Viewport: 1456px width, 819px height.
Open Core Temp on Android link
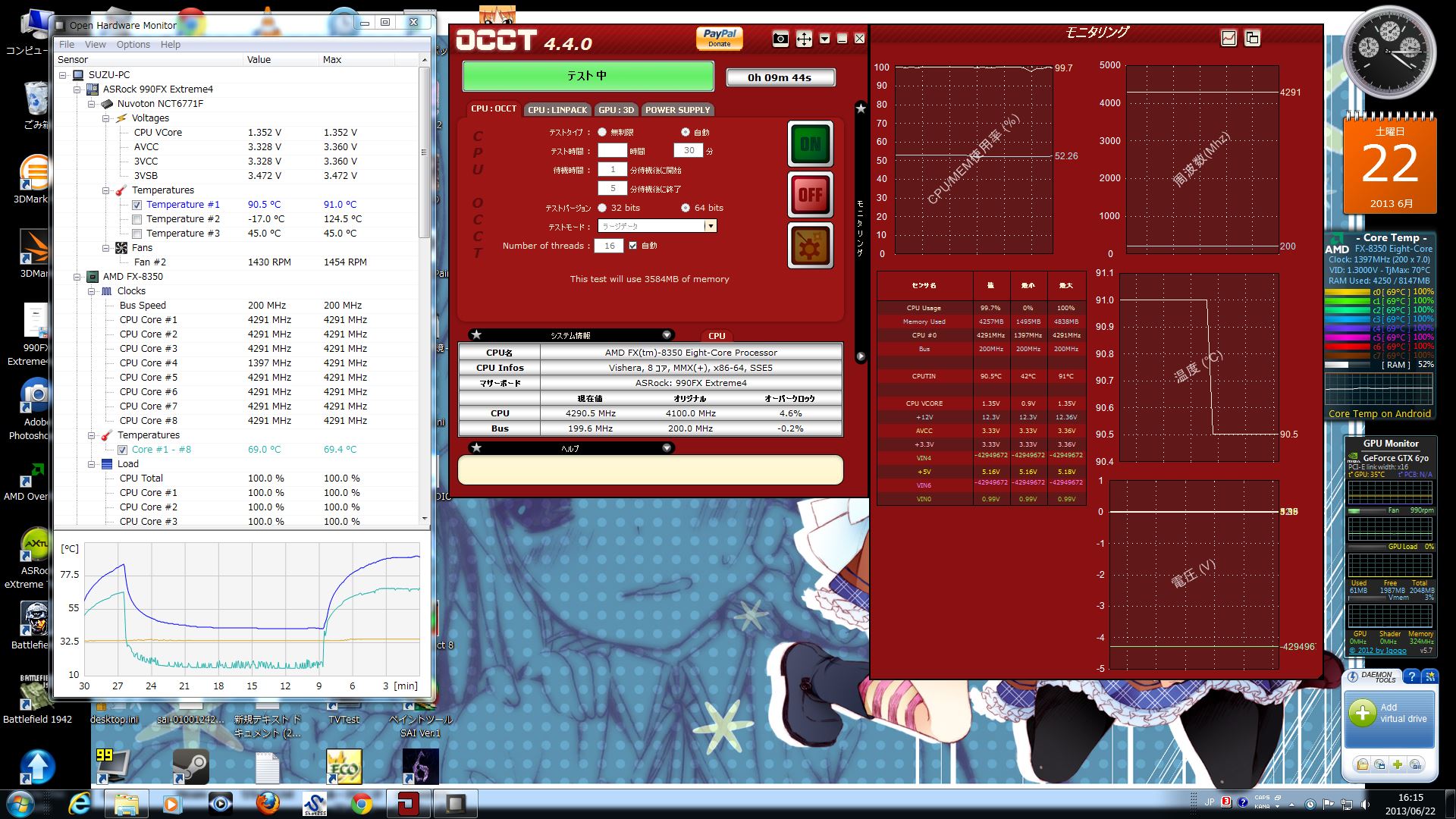[x=1379, y=414]
